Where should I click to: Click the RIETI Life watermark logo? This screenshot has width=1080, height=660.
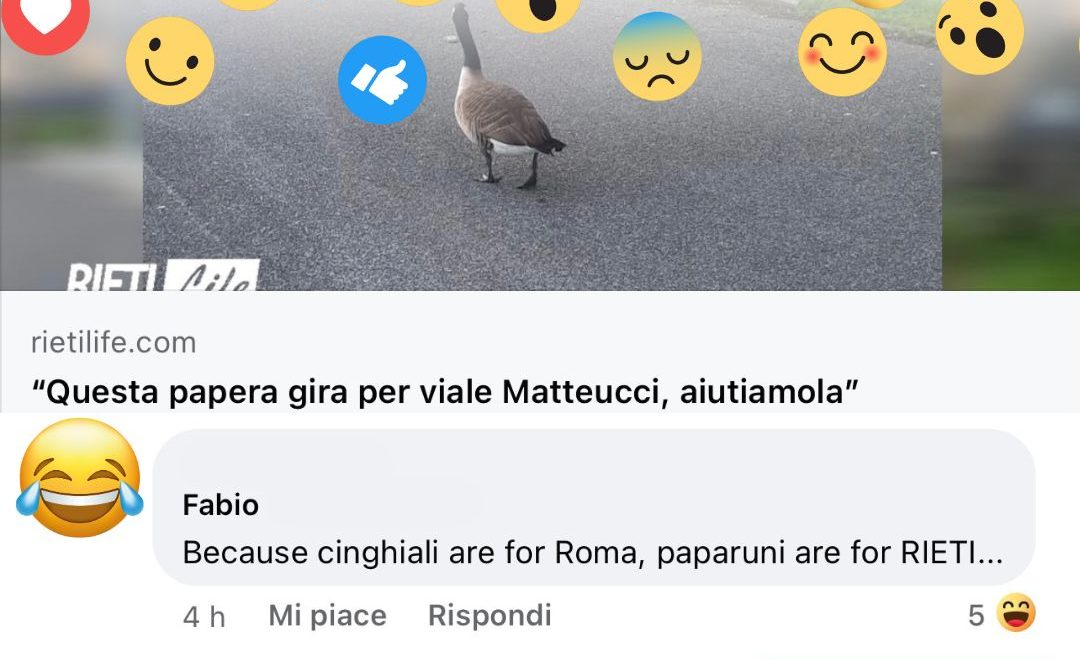coord(163,276)
